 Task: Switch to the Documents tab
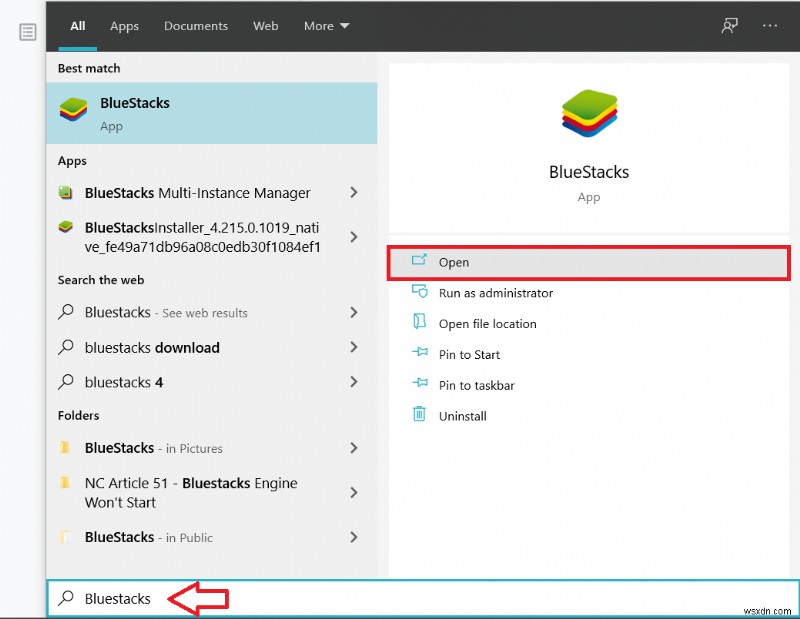196,26
